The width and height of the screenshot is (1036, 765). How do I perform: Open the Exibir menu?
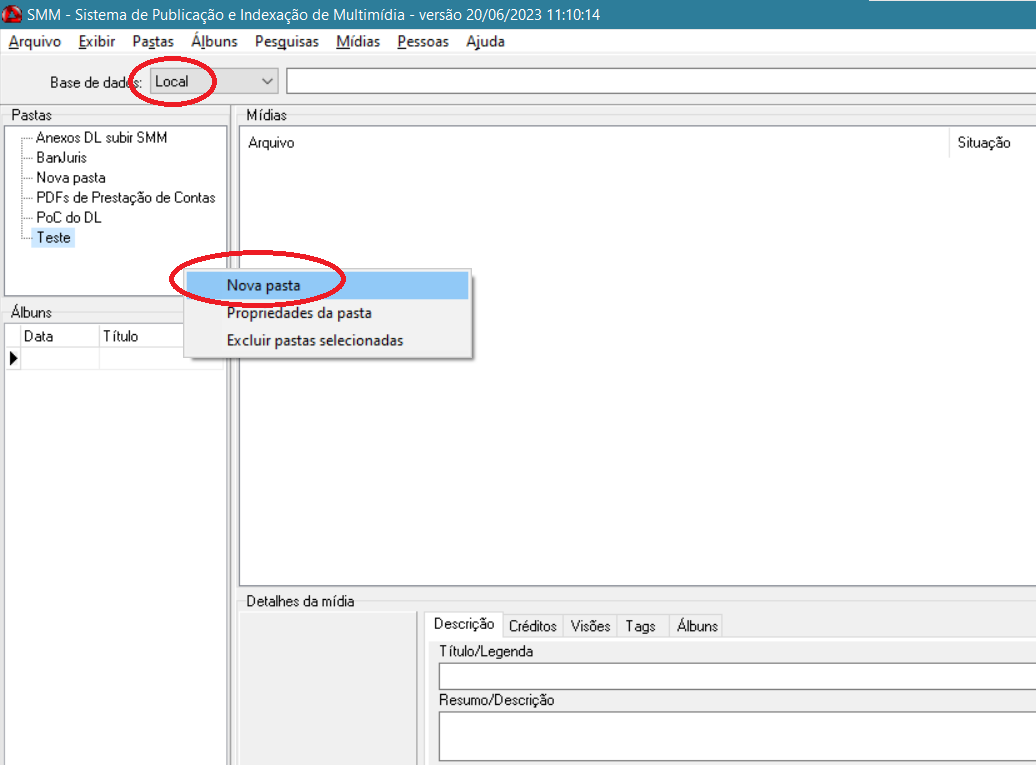96,42
